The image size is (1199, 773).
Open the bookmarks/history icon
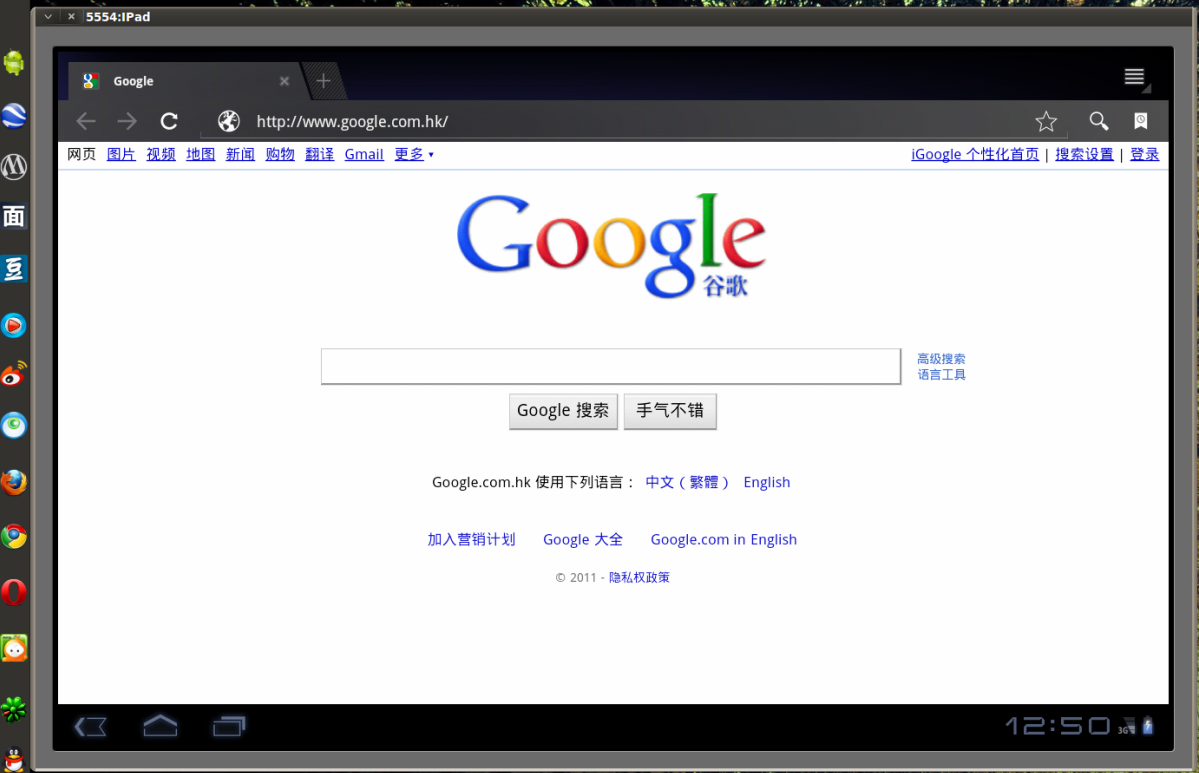pos(1140,121)
